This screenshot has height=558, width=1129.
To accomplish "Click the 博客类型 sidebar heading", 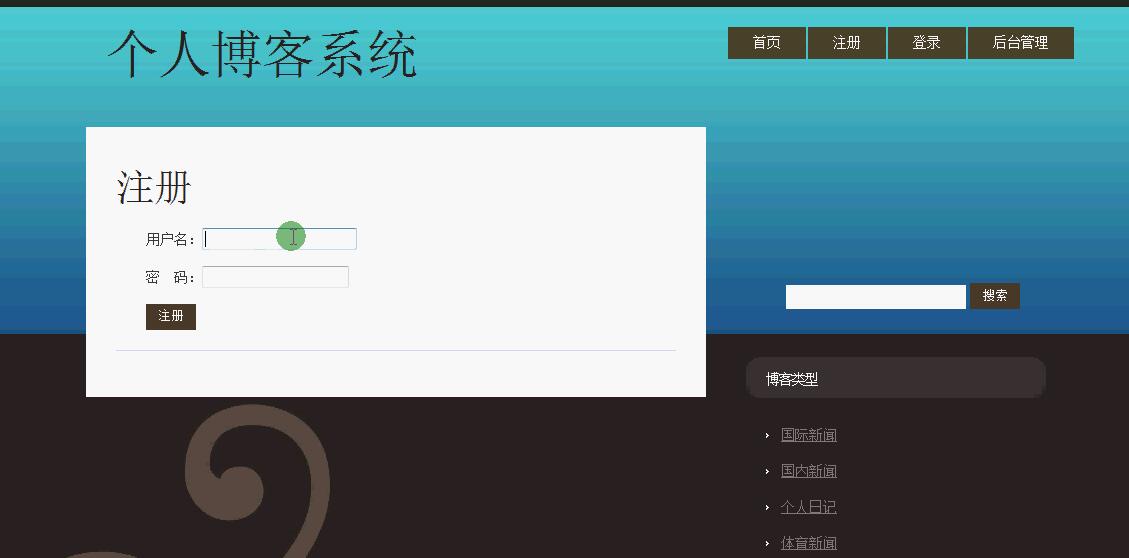I will 792,379.
